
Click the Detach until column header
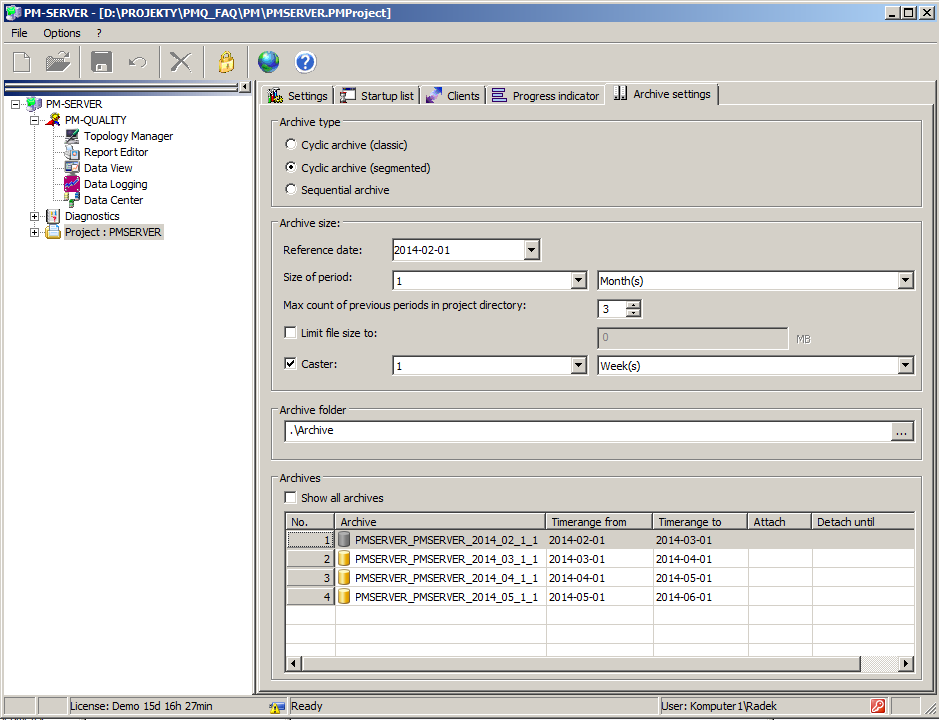click(x=863, y=522)
